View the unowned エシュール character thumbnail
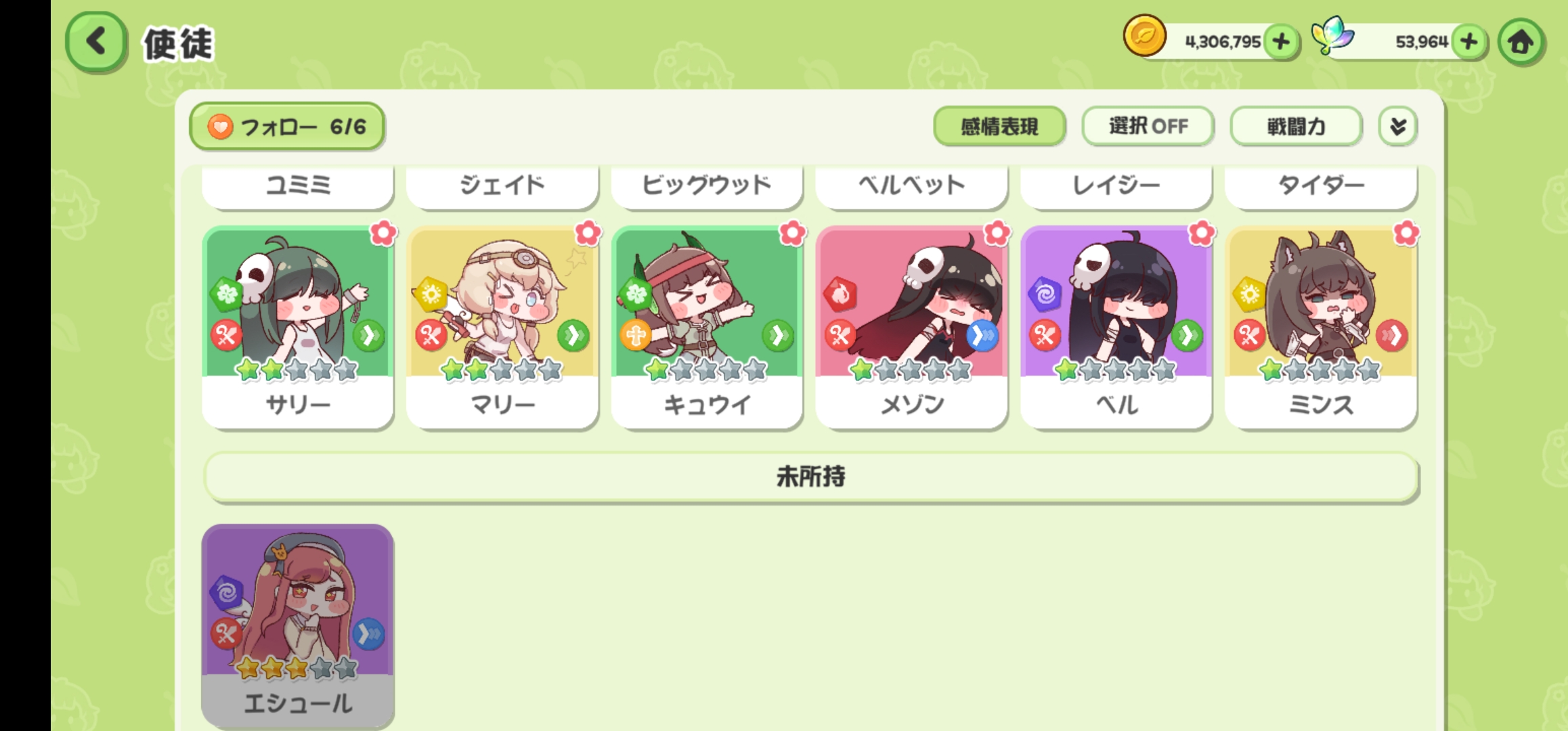Image resolution: width=1568 pixels, height=731 pixels. click(298, 625)
